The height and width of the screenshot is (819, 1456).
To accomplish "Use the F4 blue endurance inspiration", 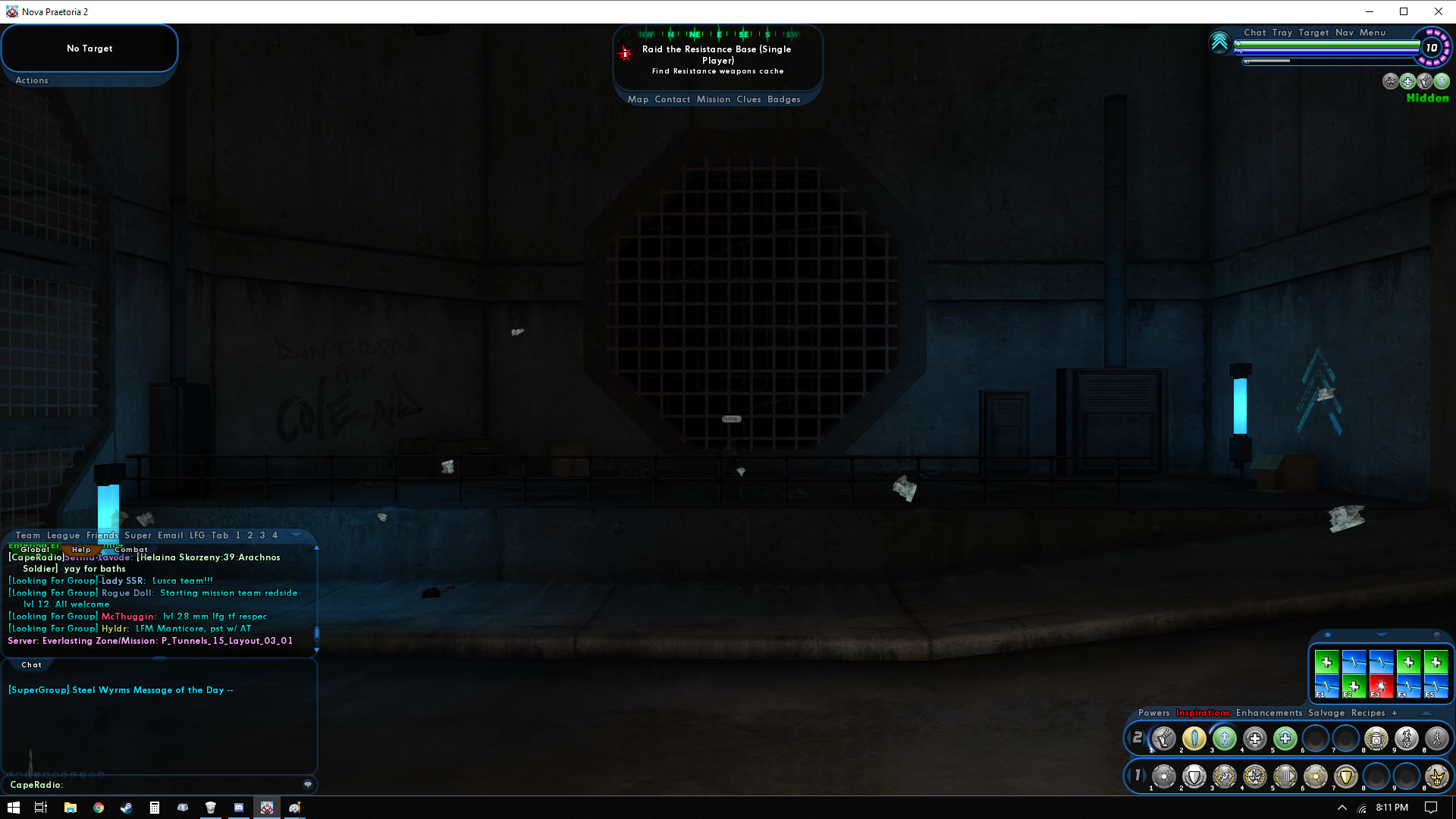I will (1408, 687).
